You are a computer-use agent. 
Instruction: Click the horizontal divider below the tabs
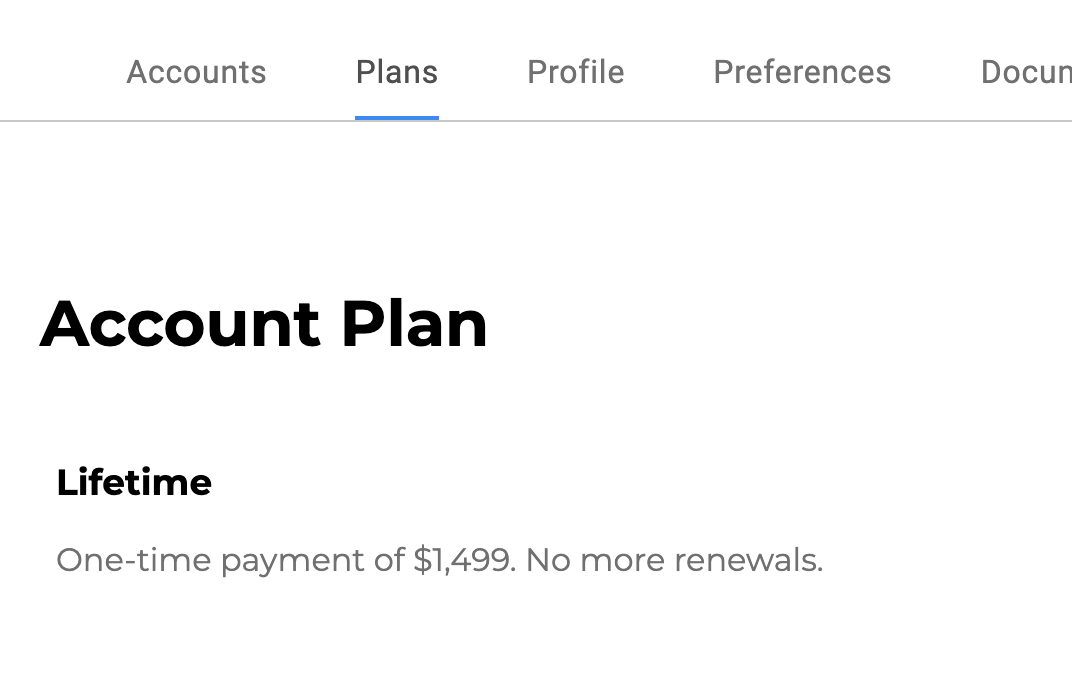700,121
